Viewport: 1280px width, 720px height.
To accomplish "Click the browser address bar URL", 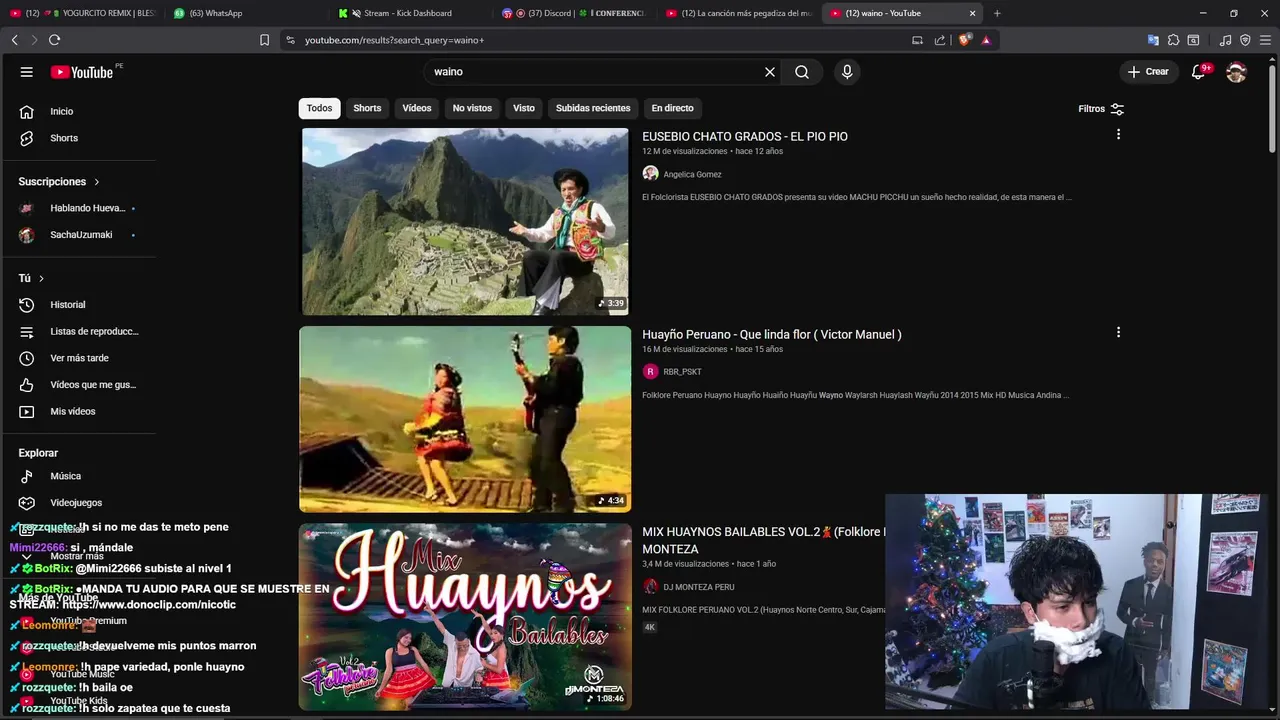I will click(394, 40).
